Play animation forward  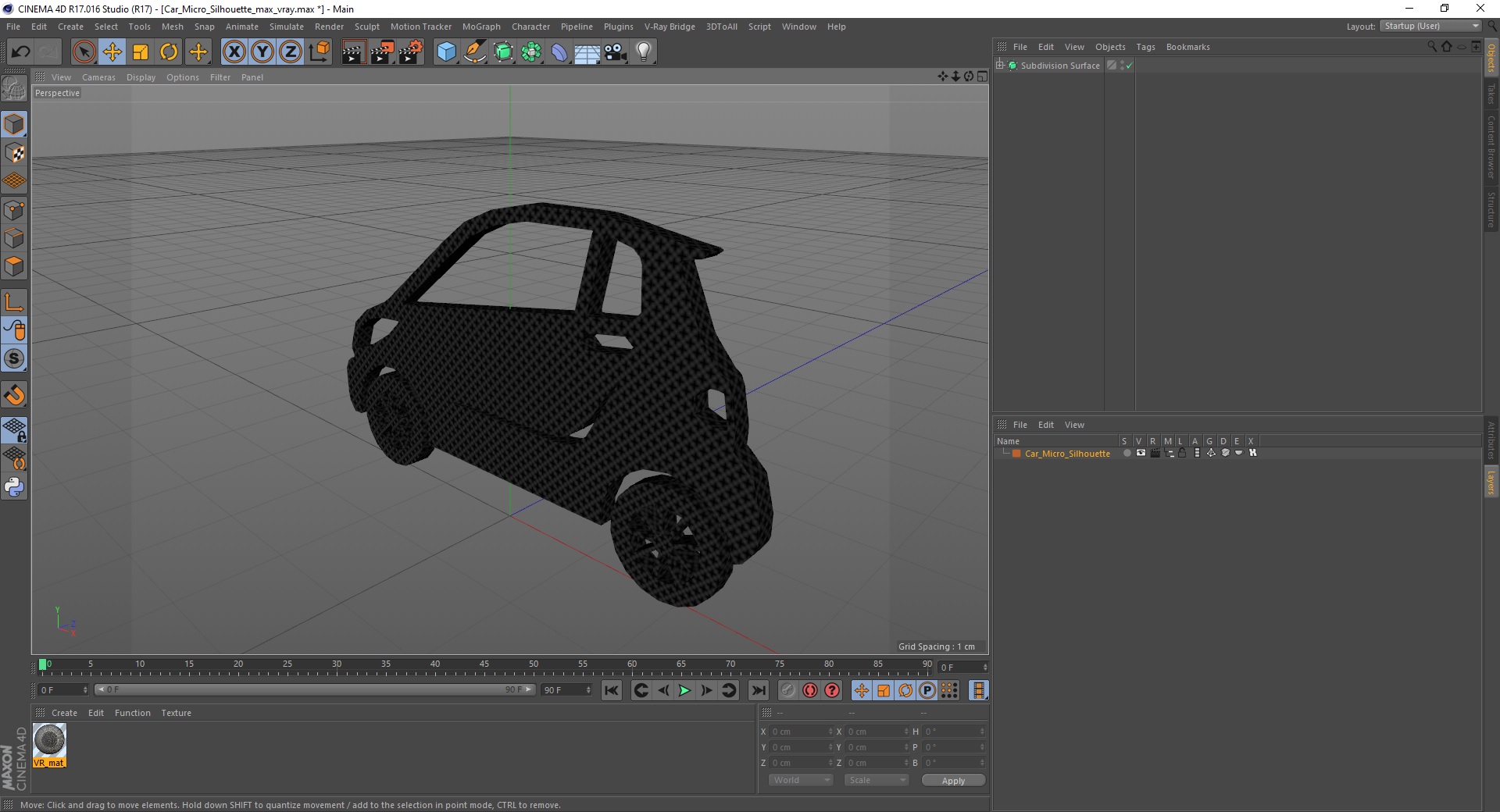684,690
